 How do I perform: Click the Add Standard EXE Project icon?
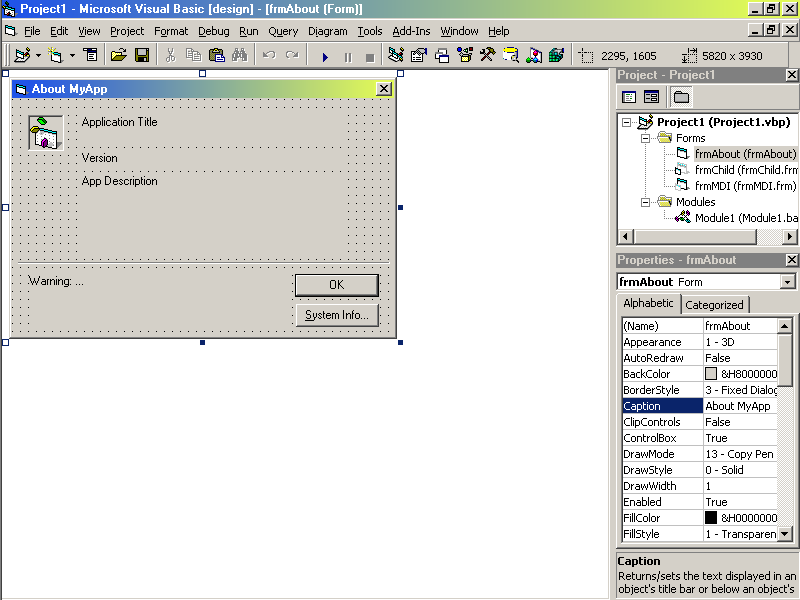coord(22,55)
